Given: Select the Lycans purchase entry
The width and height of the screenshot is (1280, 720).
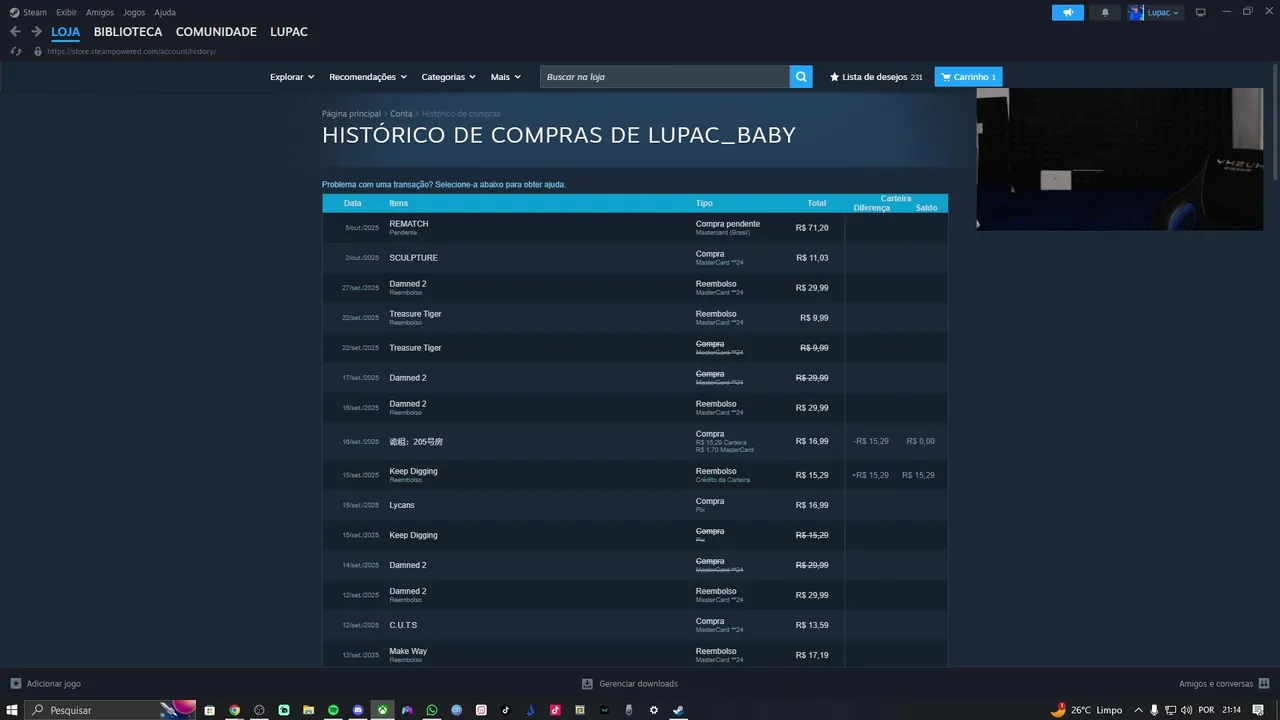Looking at the screenshot, I should [x=635, y=505].
